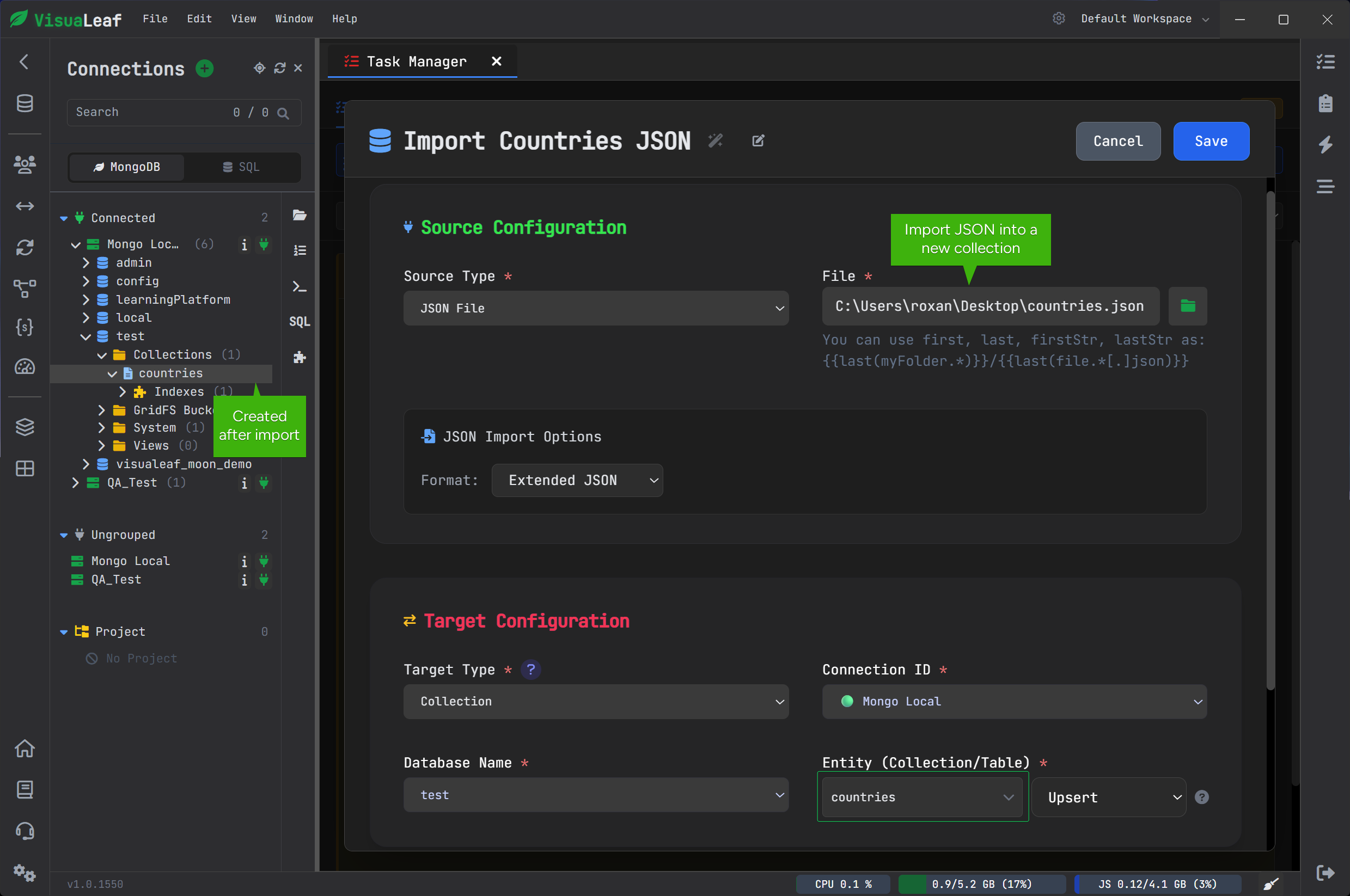Click the numbered list icon in tree toolbar

[300, 250]
